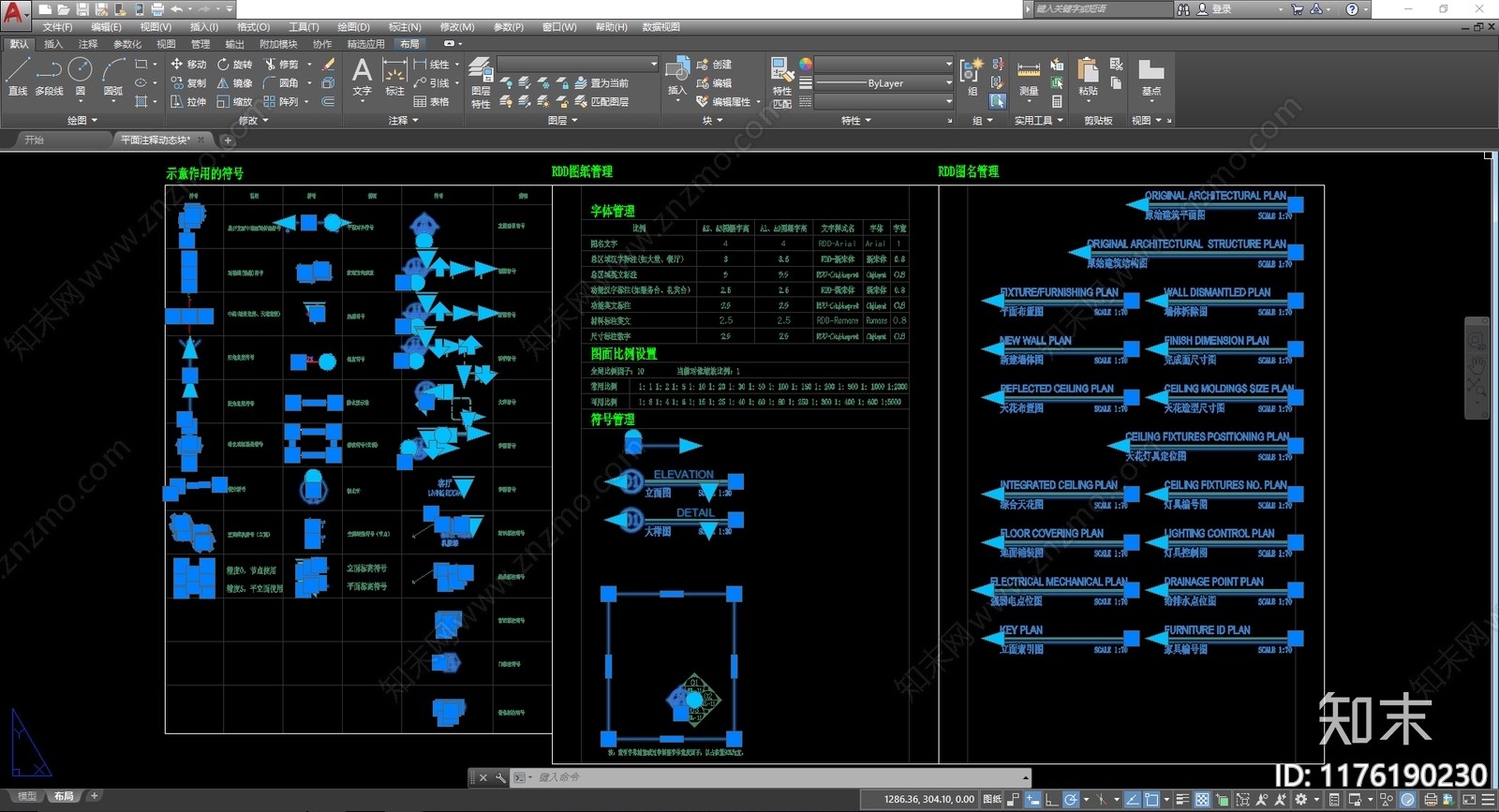Expand the Annotation (注释) panel

[x=404, y=120]
